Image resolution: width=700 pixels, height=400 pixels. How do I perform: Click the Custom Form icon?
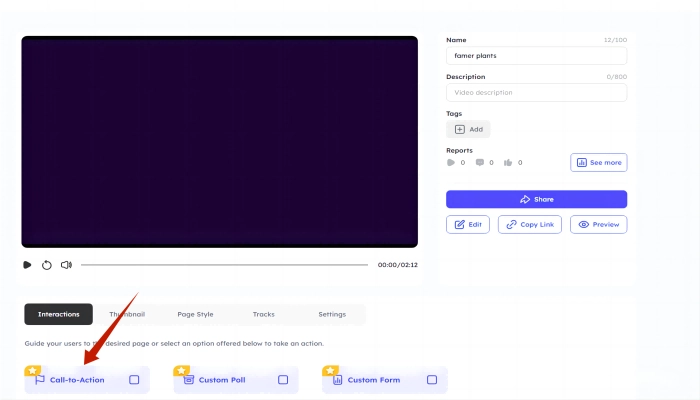(337, 380)
